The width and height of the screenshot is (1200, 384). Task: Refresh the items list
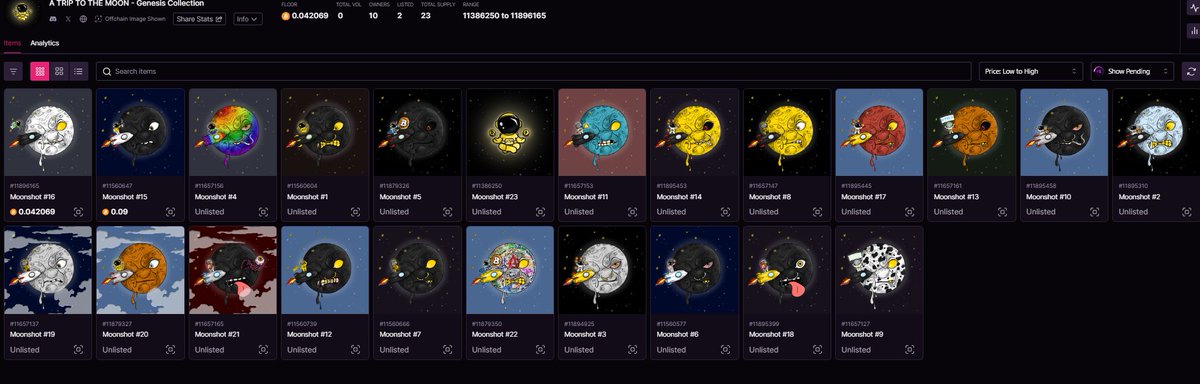(x=1190, y=71)
